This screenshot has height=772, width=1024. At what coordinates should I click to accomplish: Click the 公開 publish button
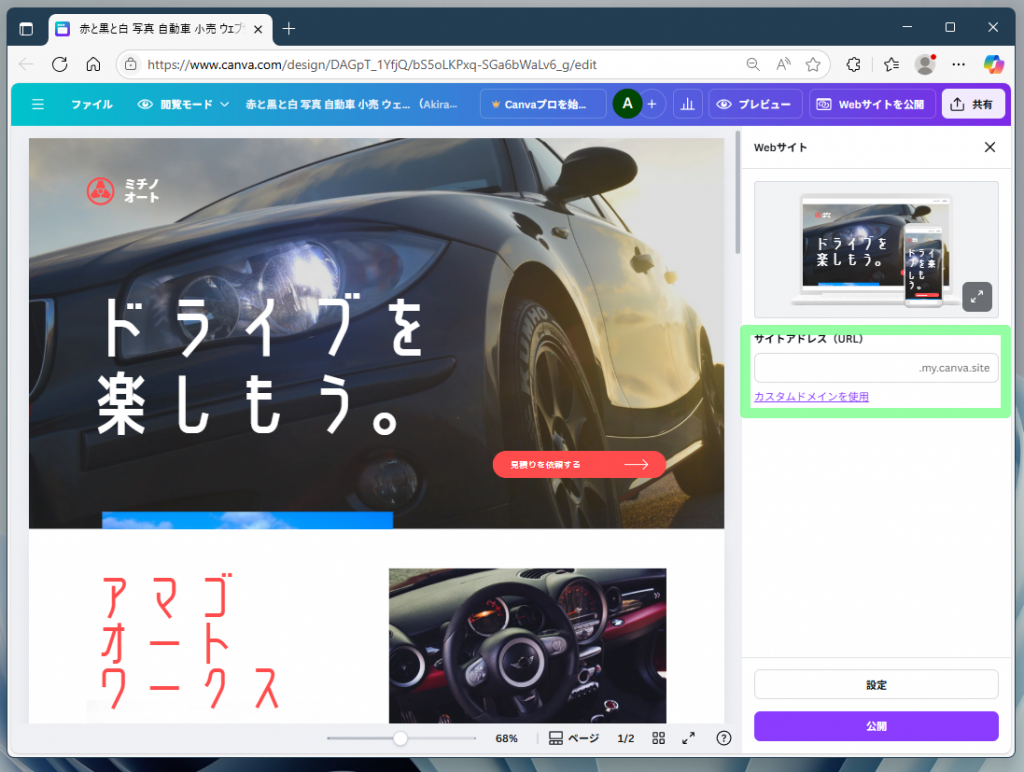tap(875, 726)
